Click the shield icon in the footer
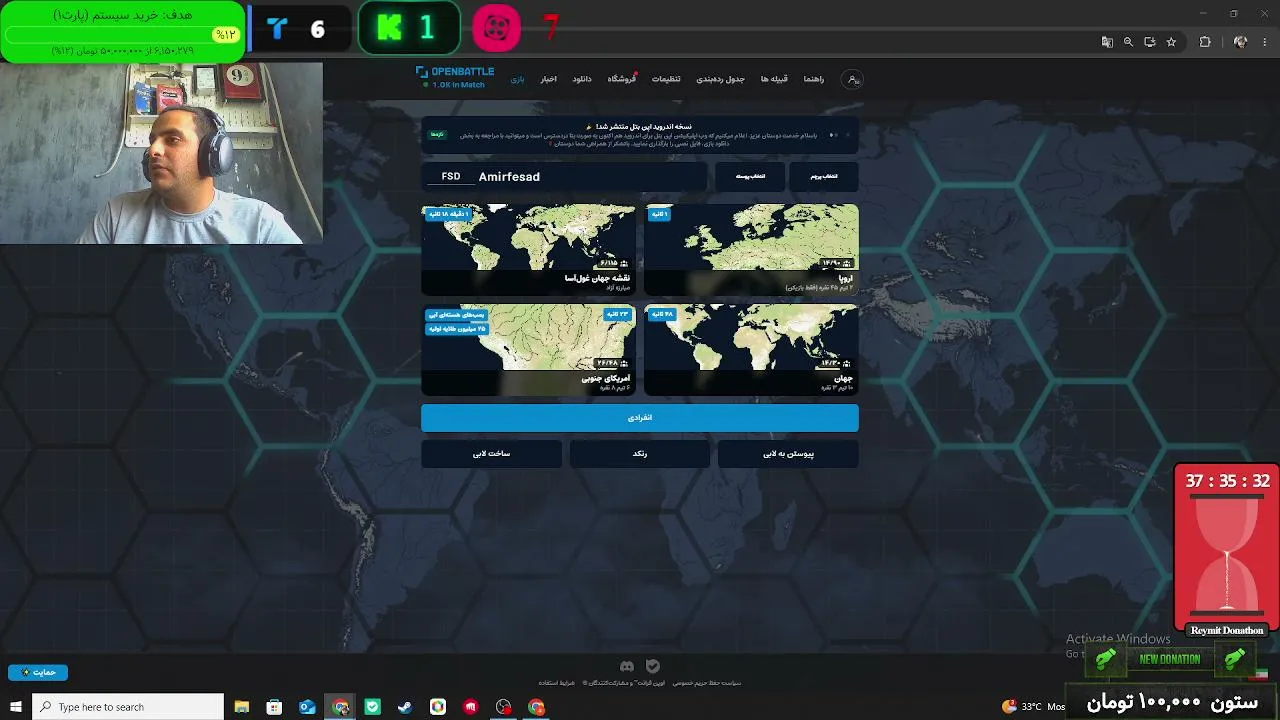 tap(653, 666)
